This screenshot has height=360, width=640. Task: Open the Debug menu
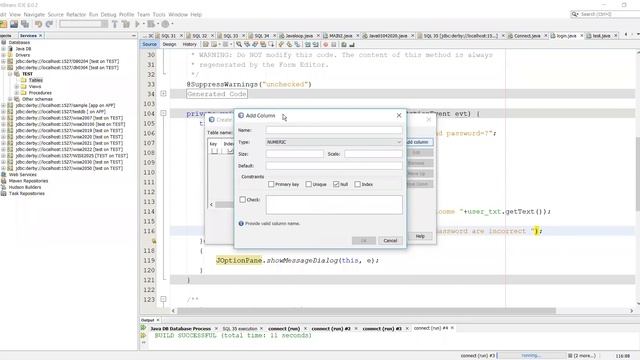point(108,14)
